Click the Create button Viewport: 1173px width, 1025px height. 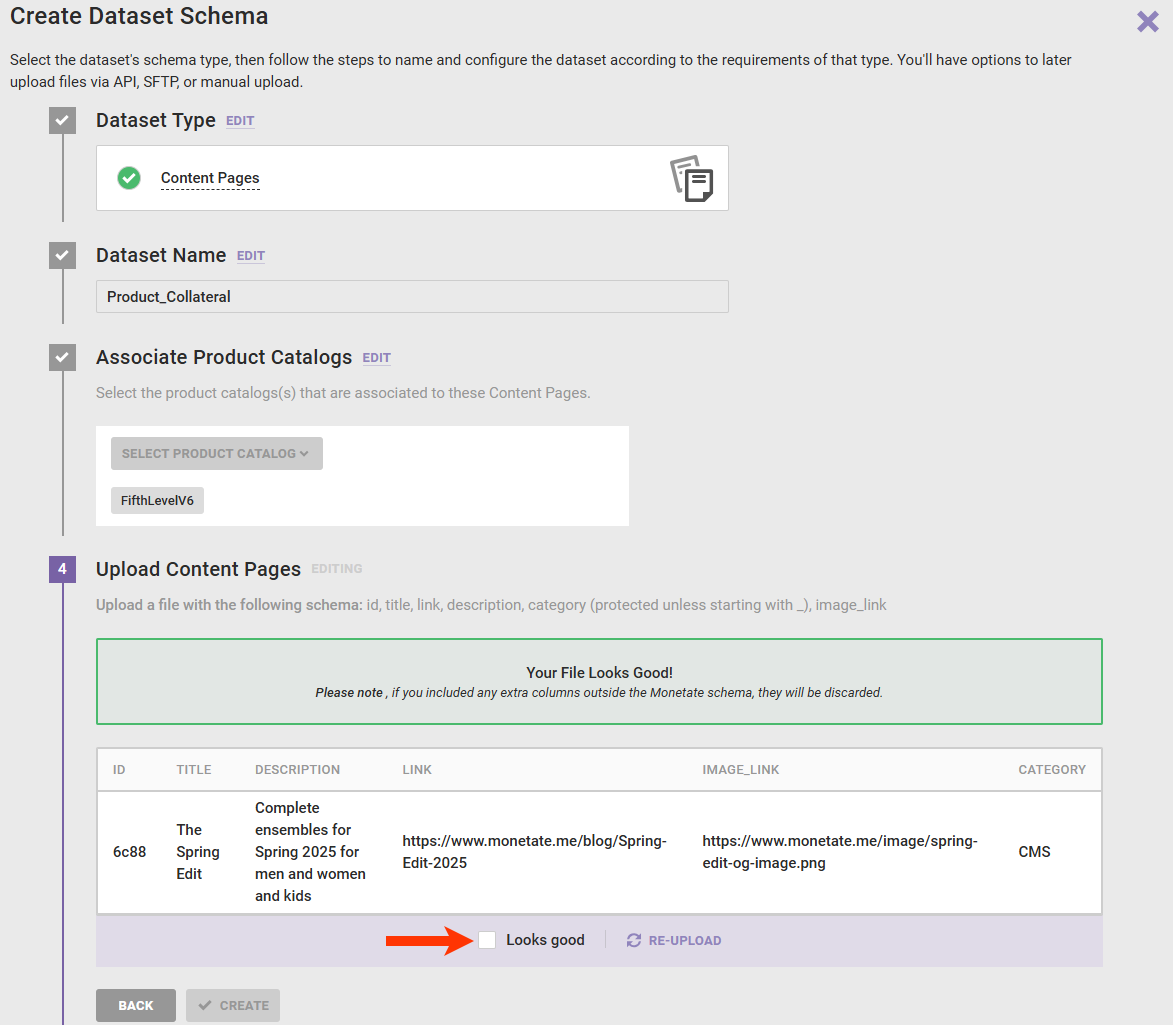click(x=233, y=1005)
